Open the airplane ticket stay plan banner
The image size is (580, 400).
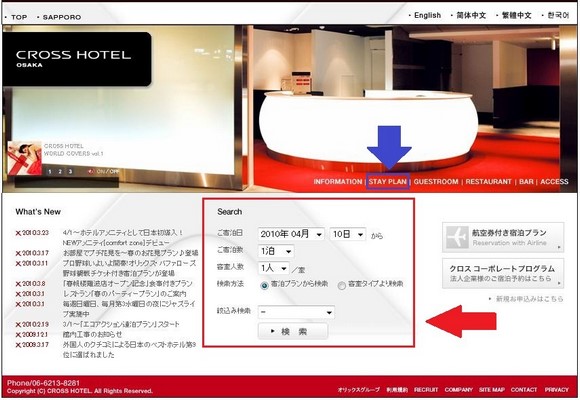[503, 238]
